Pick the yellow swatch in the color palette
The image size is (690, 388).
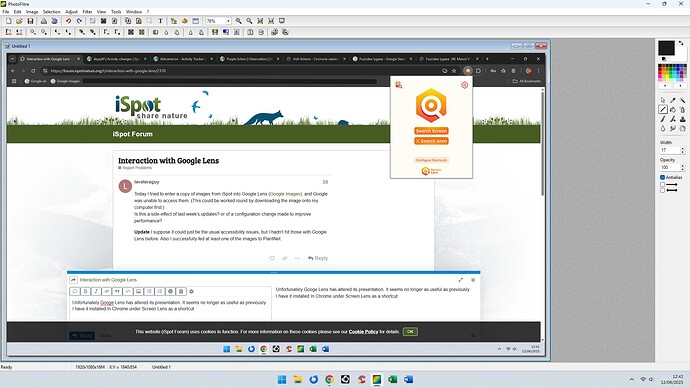pos(666,75)
